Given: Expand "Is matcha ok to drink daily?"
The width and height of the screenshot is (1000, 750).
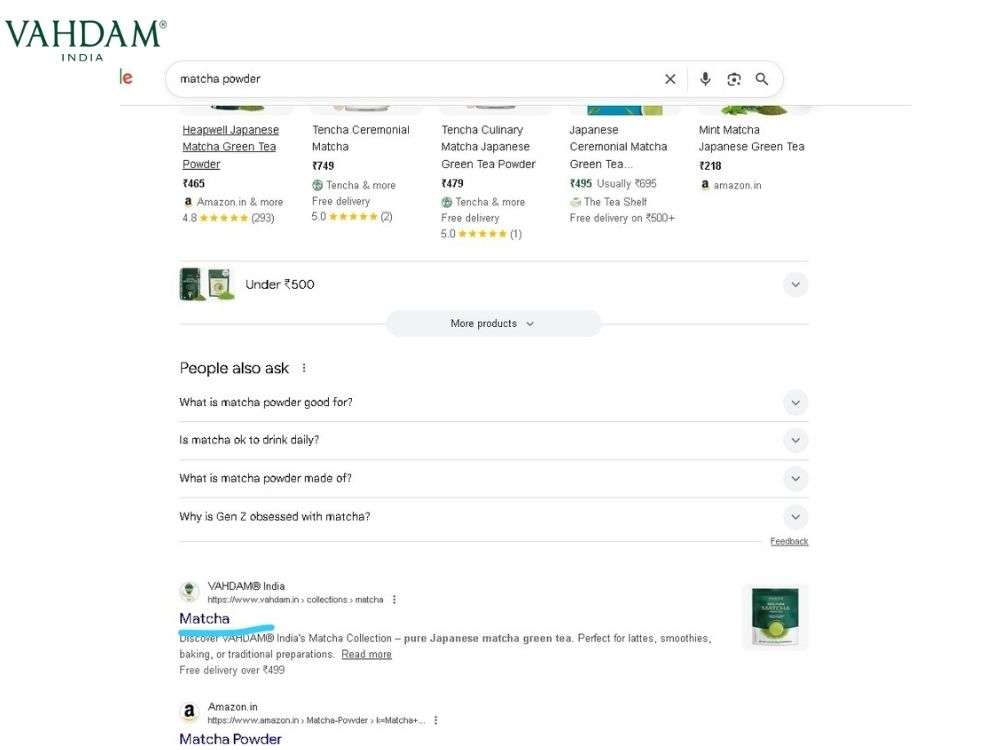Looking at the screenshot, I should pos(795,441).
